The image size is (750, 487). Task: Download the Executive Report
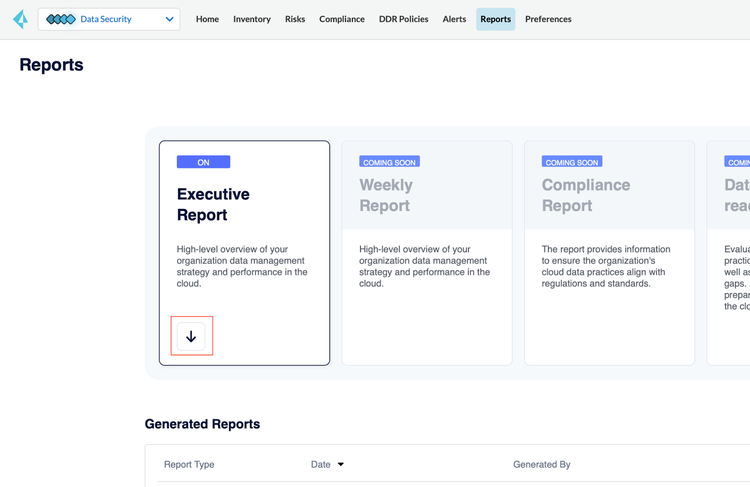click(191, 337)
